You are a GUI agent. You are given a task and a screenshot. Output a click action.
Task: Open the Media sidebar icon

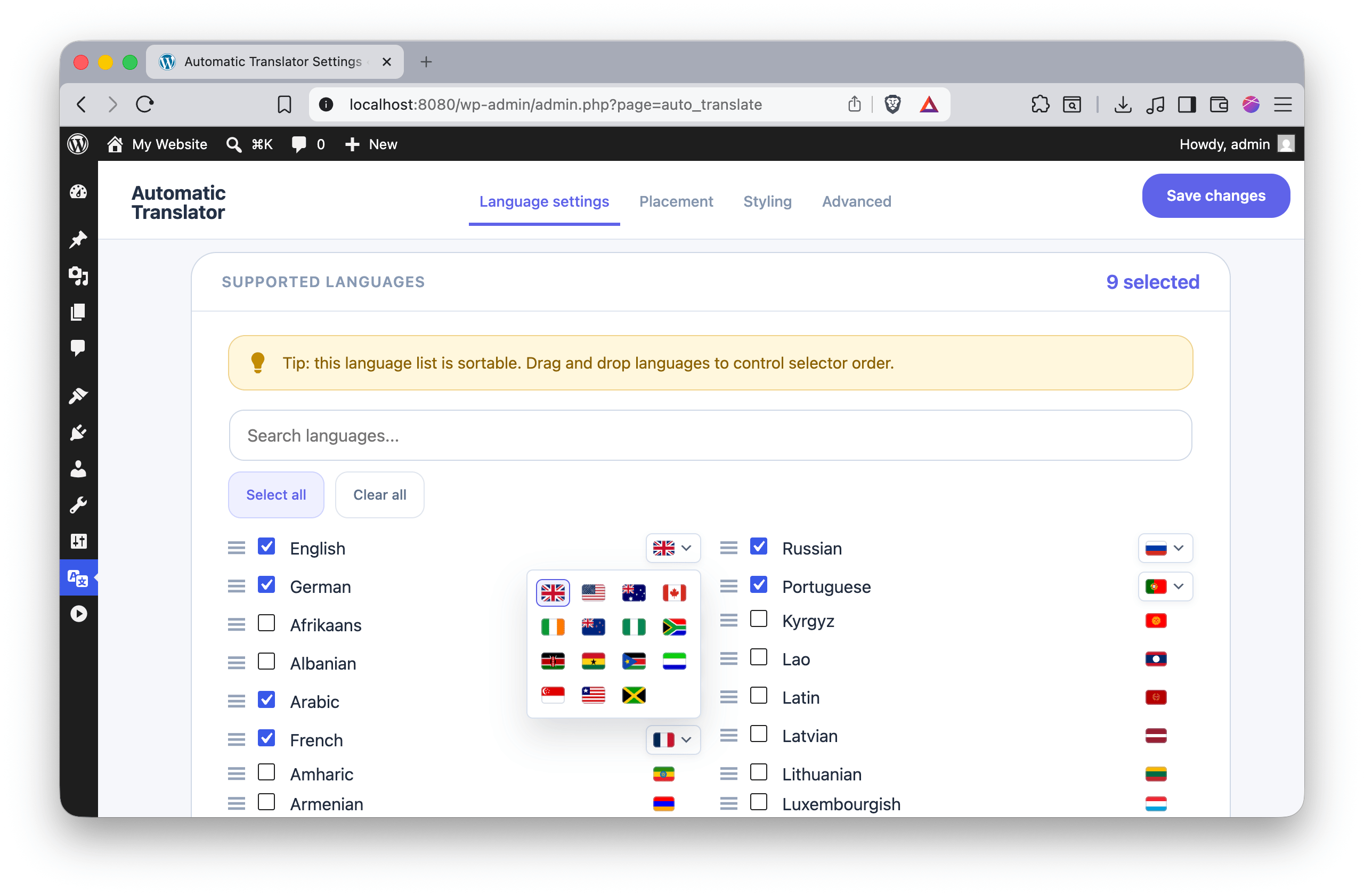[x=78, y=276]
